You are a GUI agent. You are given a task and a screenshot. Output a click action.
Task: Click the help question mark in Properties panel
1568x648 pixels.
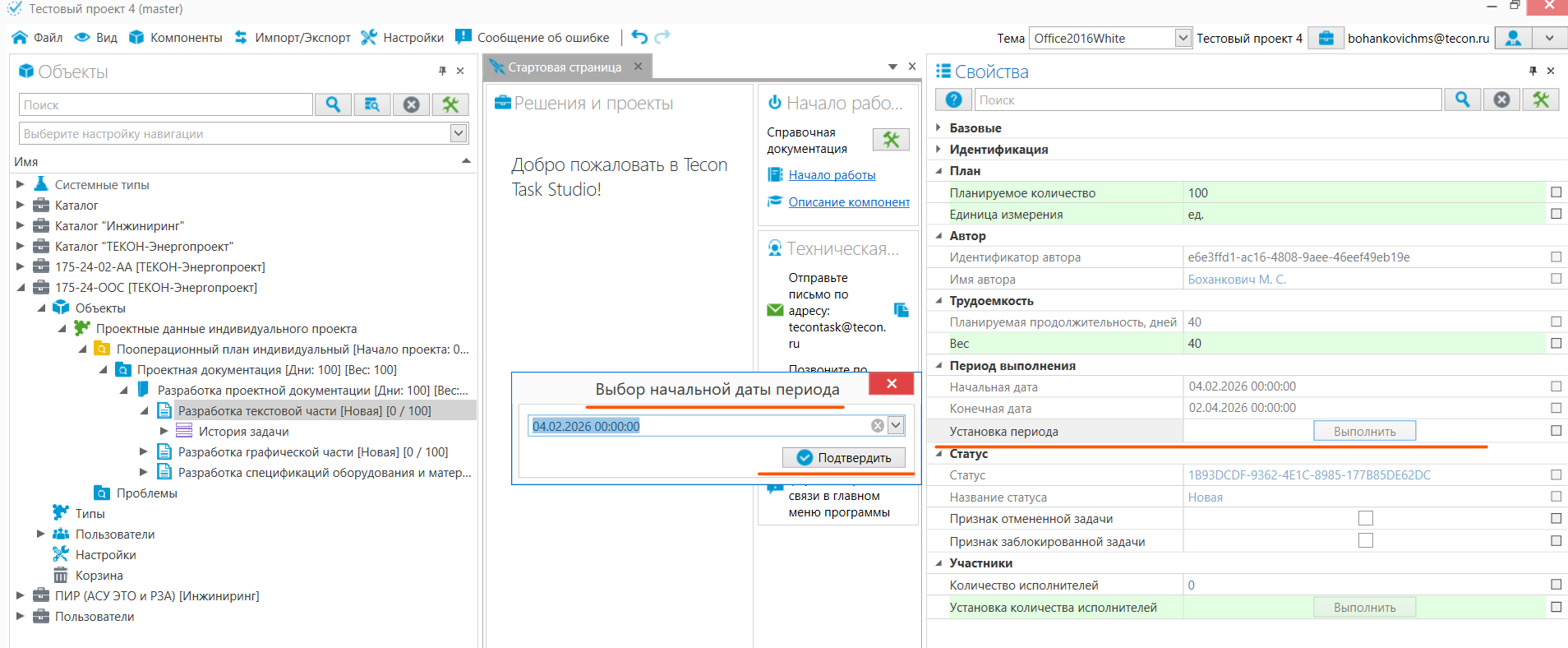click(953, 100)
